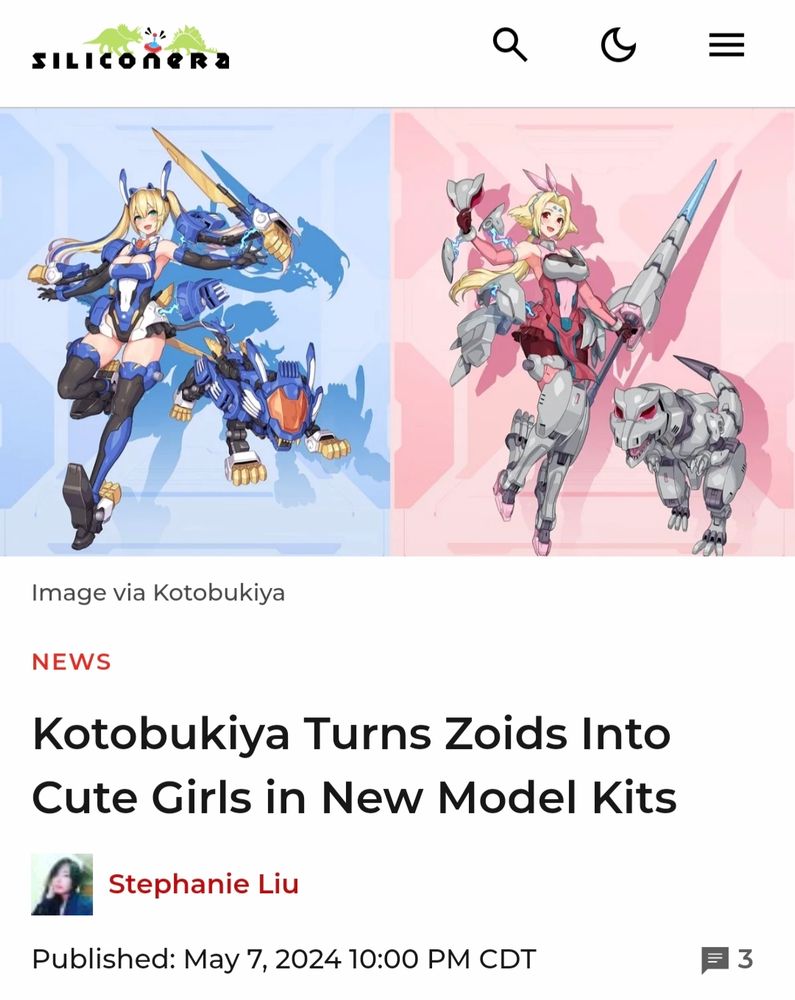Click the green triceratops in the logo
Image resolution: width=795 pixels, height=1000 pixels.
113,38
